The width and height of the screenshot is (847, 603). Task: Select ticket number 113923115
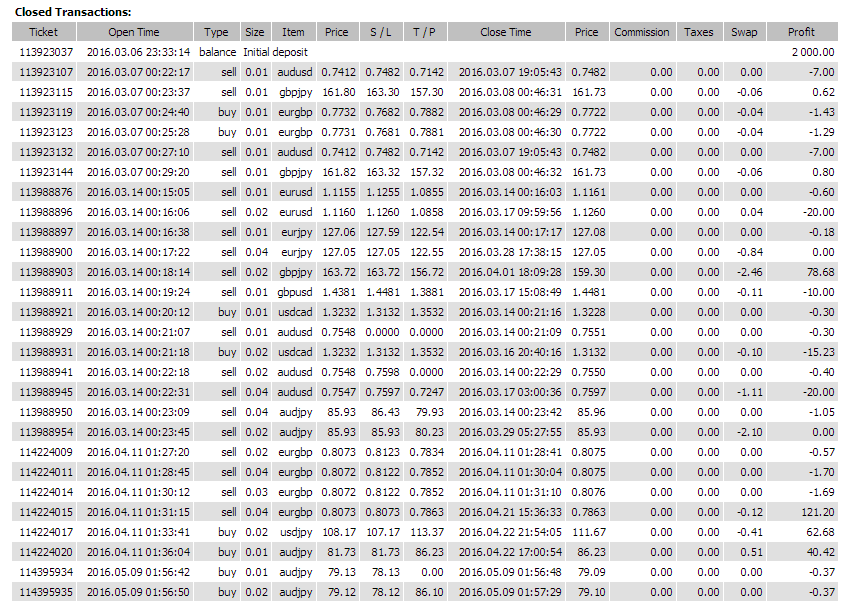[x=46, y=92]
